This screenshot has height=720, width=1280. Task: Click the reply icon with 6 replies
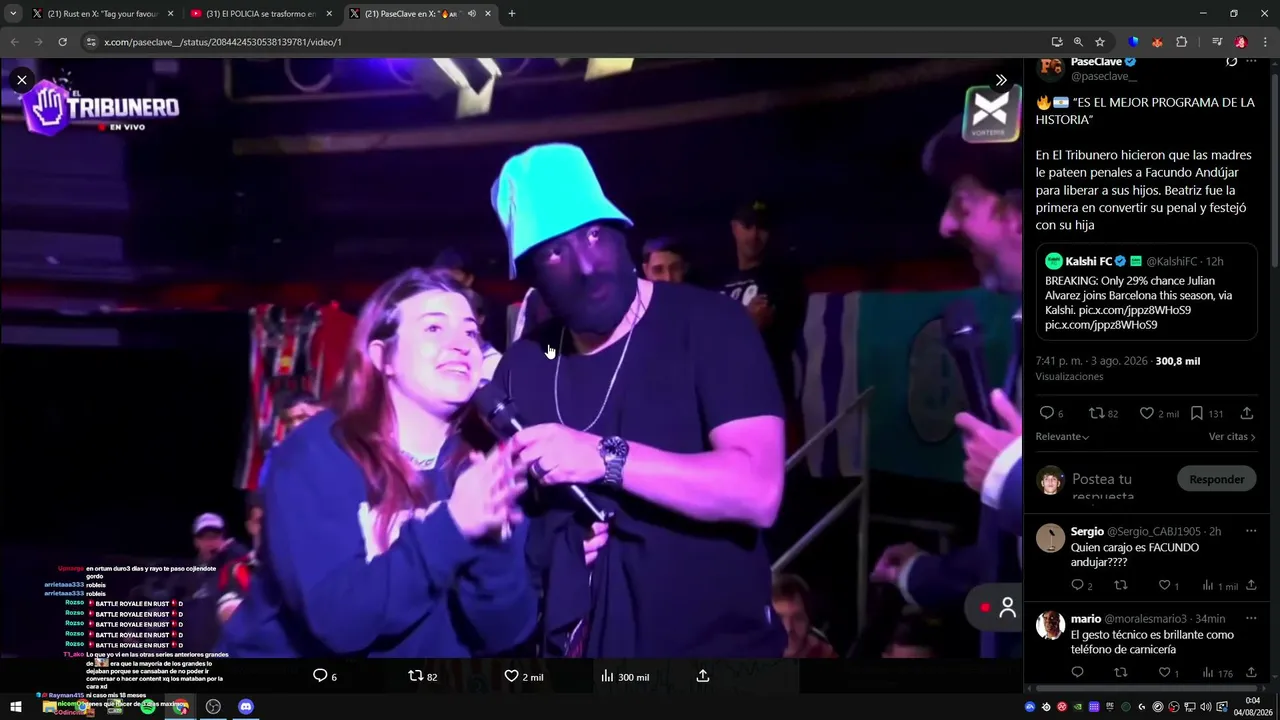[x=1051, y=413]
